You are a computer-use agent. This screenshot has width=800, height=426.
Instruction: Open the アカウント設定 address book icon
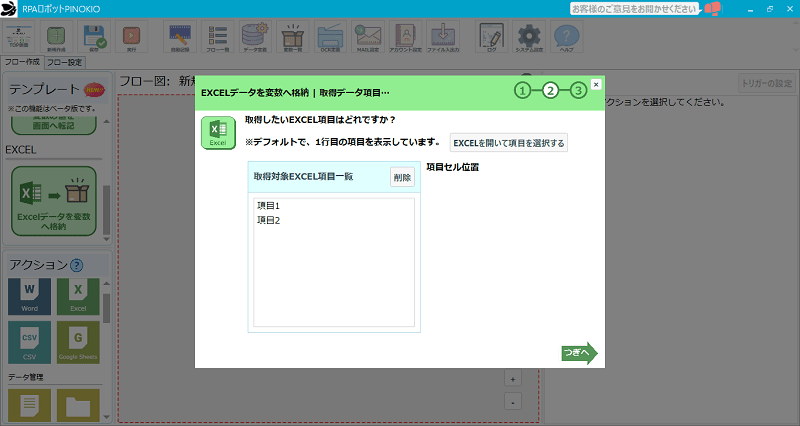click(406, 37)
